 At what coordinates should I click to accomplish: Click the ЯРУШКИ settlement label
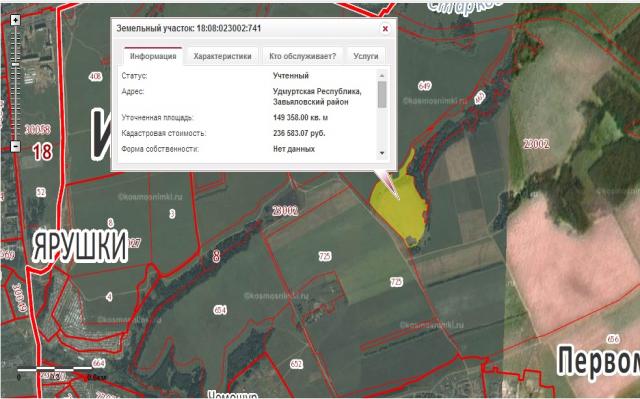click(80, 246)
